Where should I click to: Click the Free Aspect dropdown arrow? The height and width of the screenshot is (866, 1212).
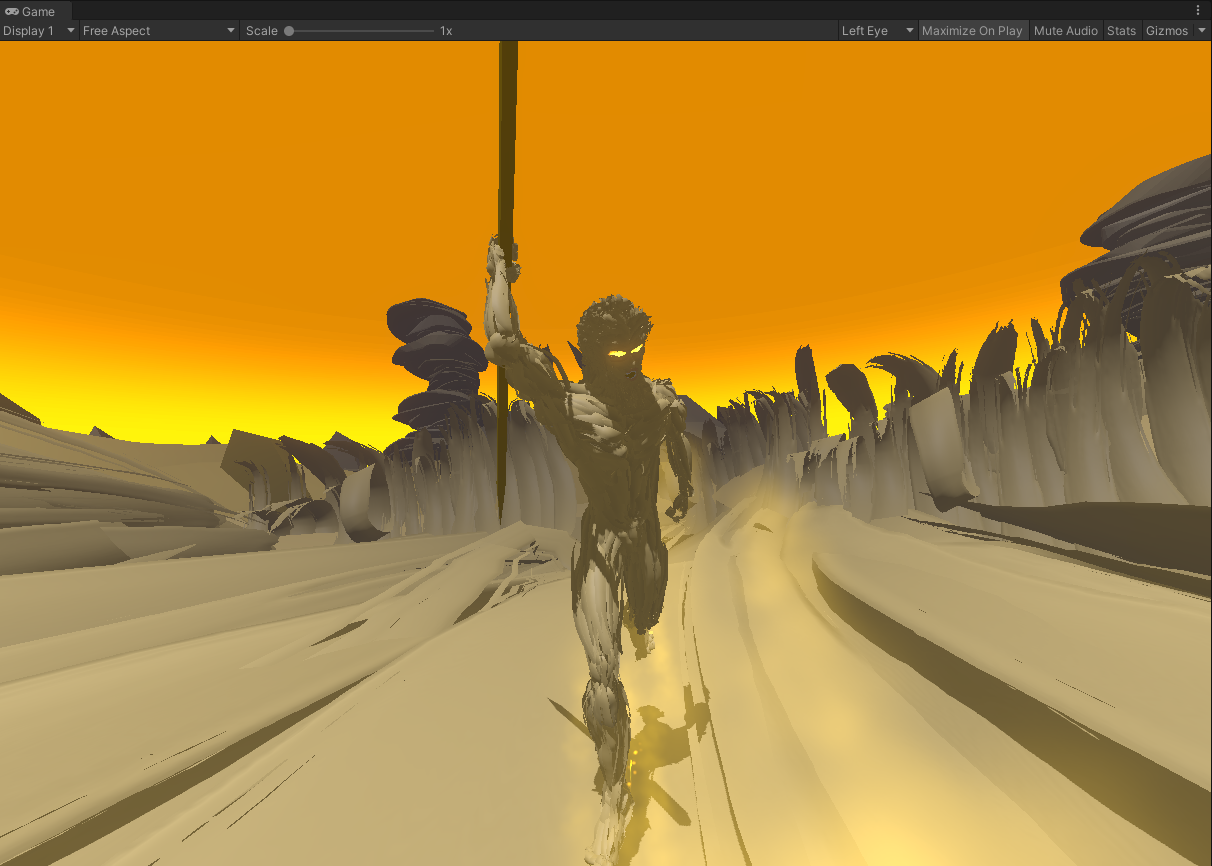(230, 30)
